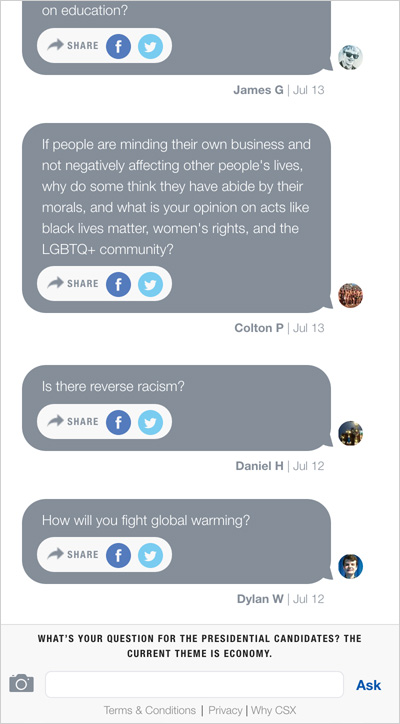Open the Privacy link
400x724 pixels.
click(x=225, y=710)
